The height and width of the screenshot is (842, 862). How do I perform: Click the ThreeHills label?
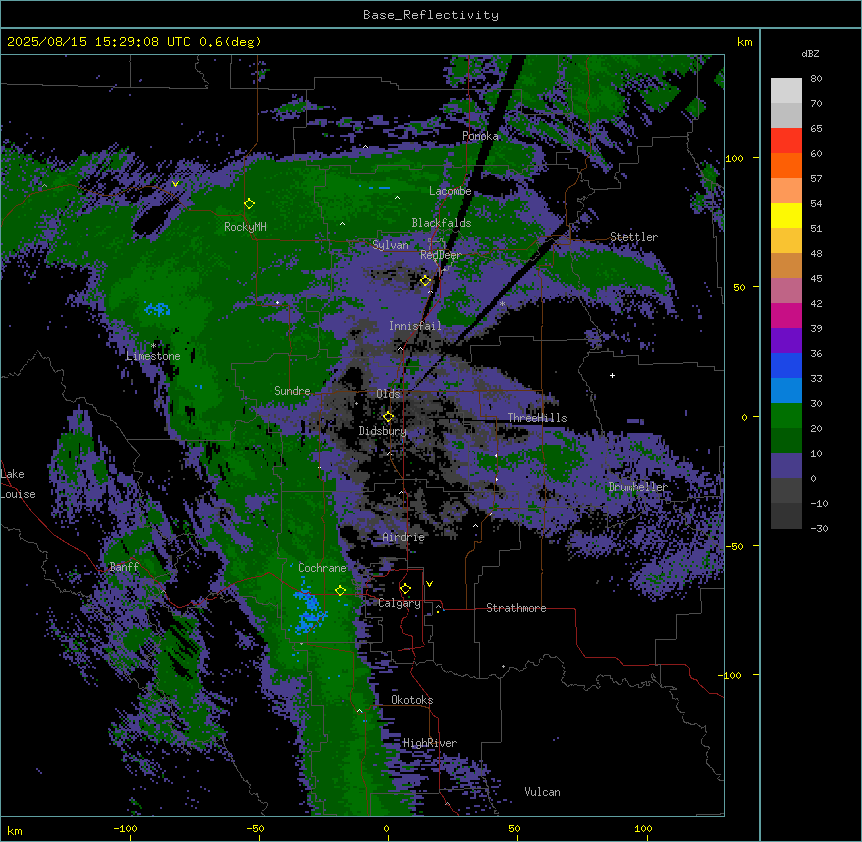537,418
